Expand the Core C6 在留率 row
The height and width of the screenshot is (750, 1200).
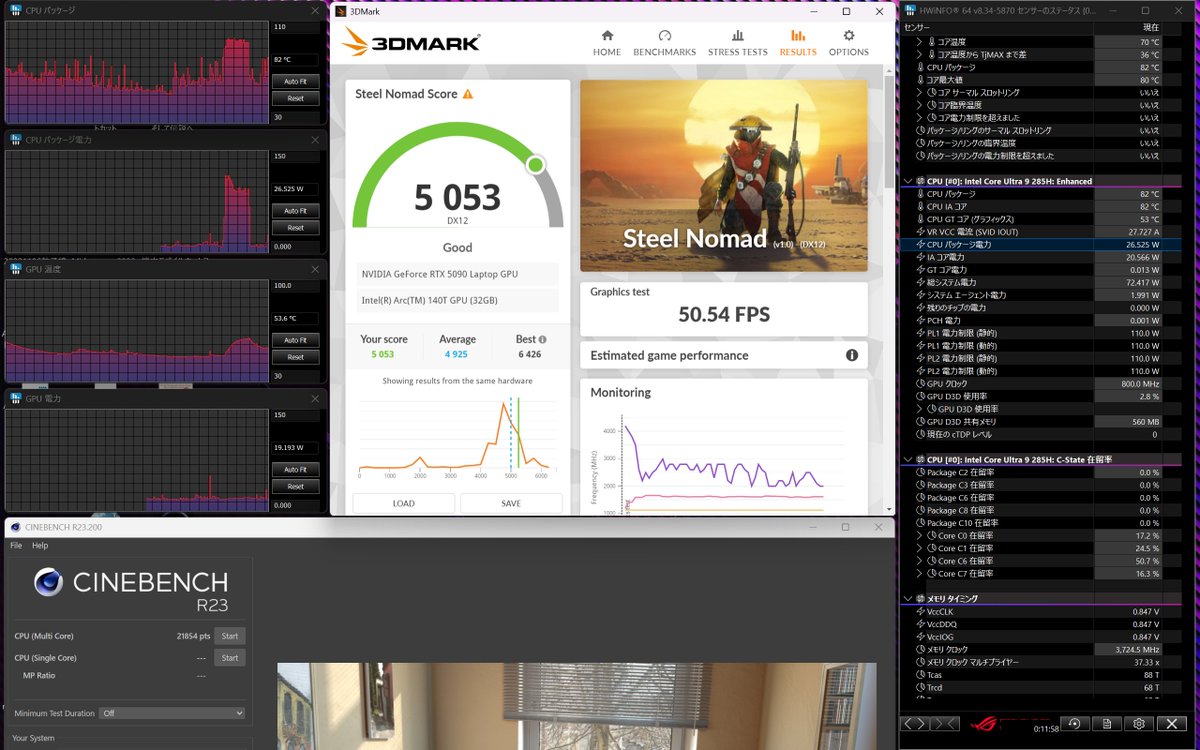click(920, 561)
